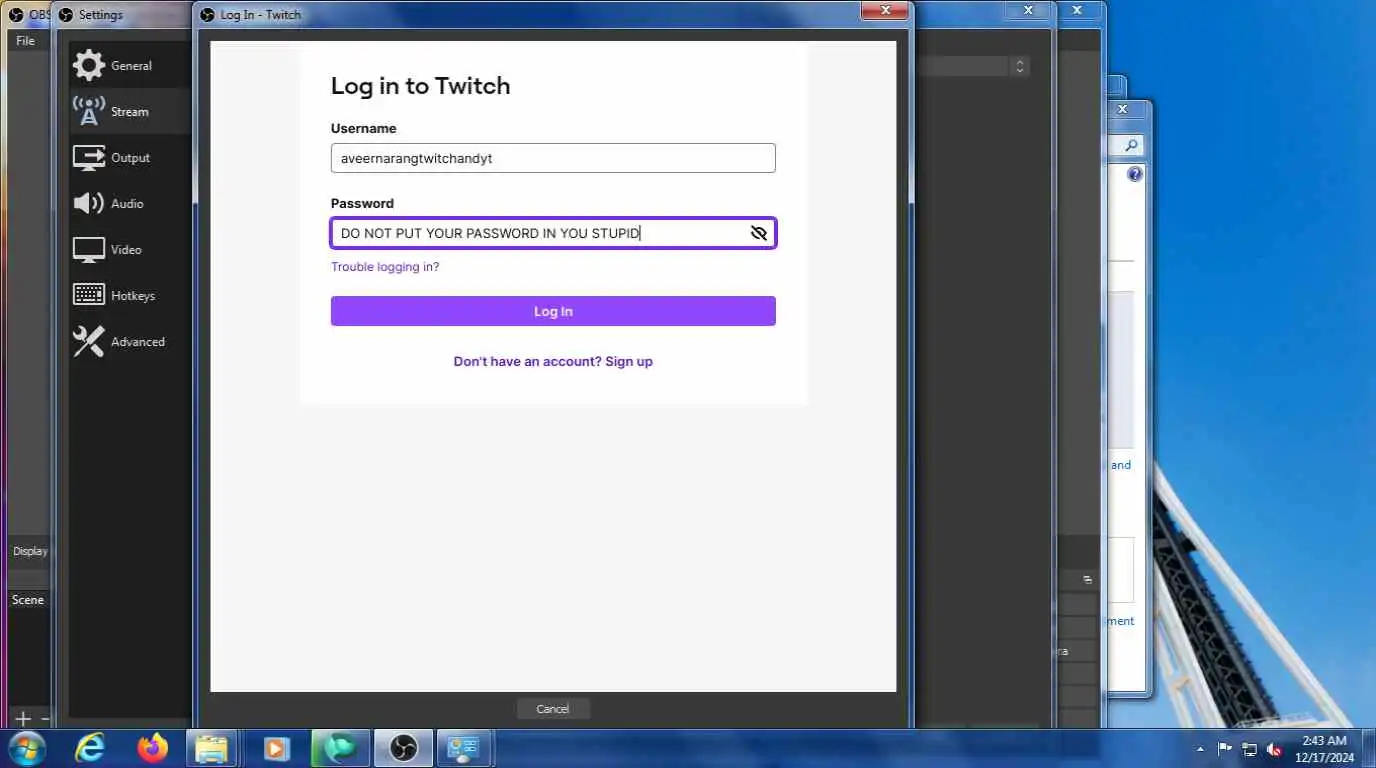Cancel the Twitch login dialog
1376x768 pixels.
pyautogui.click(x=553, y=709)
